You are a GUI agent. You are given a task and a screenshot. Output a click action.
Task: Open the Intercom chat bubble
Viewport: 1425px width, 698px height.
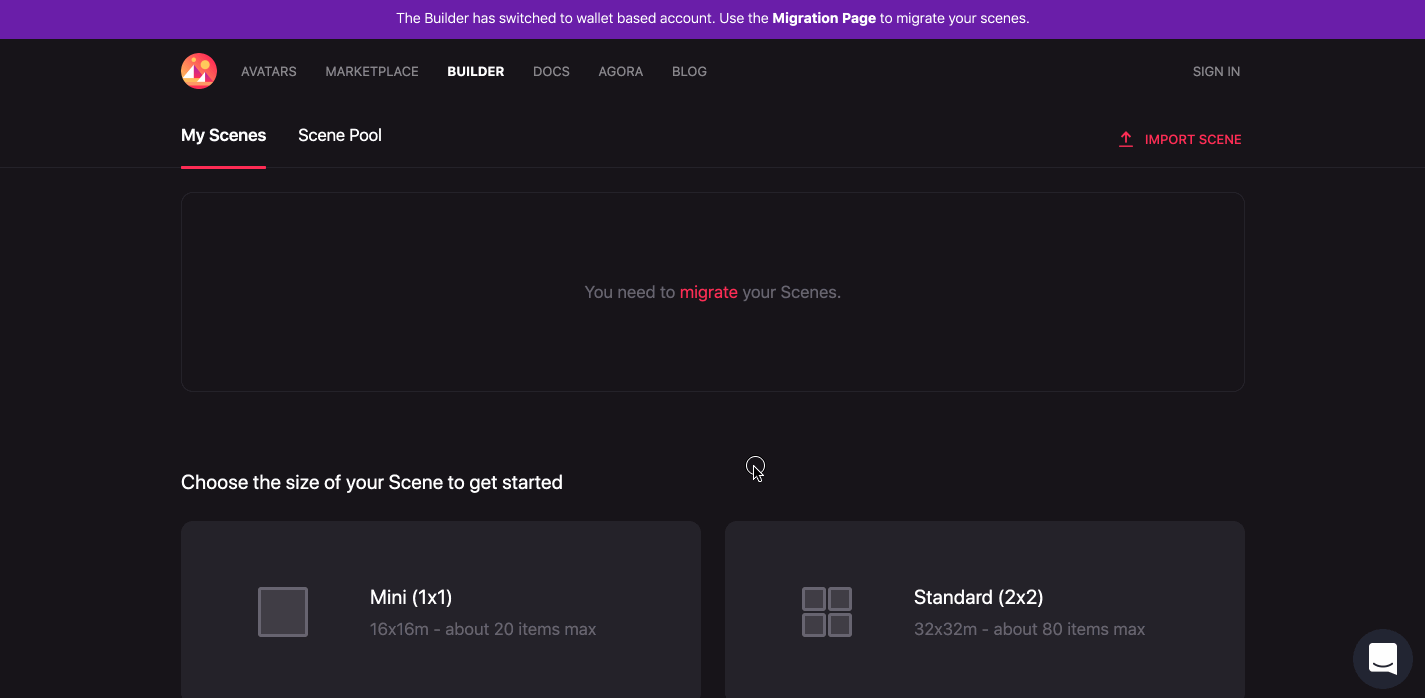(x=1382, y=659)
